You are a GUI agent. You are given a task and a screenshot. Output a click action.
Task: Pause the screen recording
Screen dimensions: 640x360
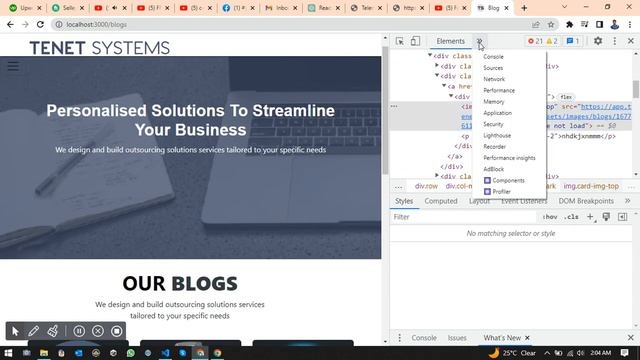click(79, 331)
